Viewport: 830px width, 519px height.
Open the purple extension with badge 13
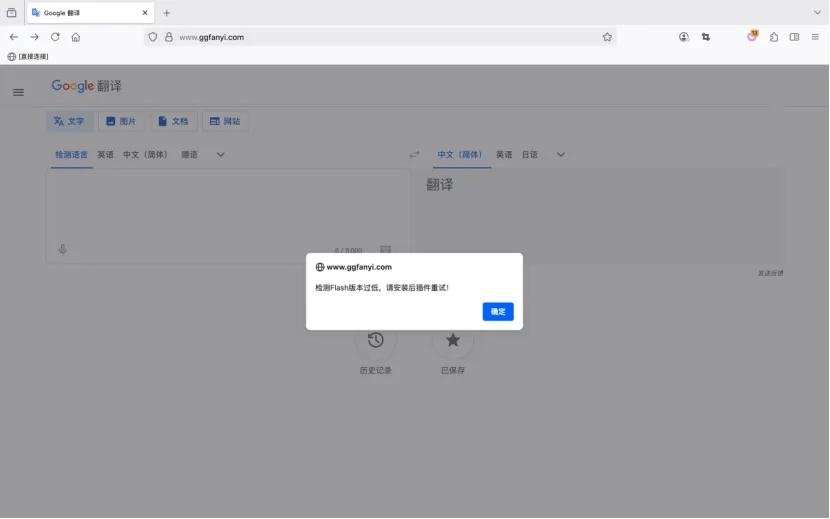coord(752,36)
